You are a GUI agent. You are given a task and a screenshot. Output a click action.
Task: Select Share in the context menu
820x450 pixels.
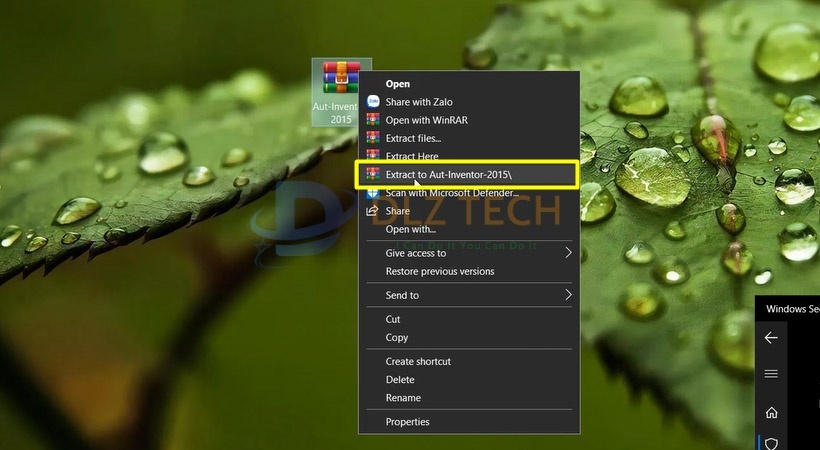click(469, 211)
